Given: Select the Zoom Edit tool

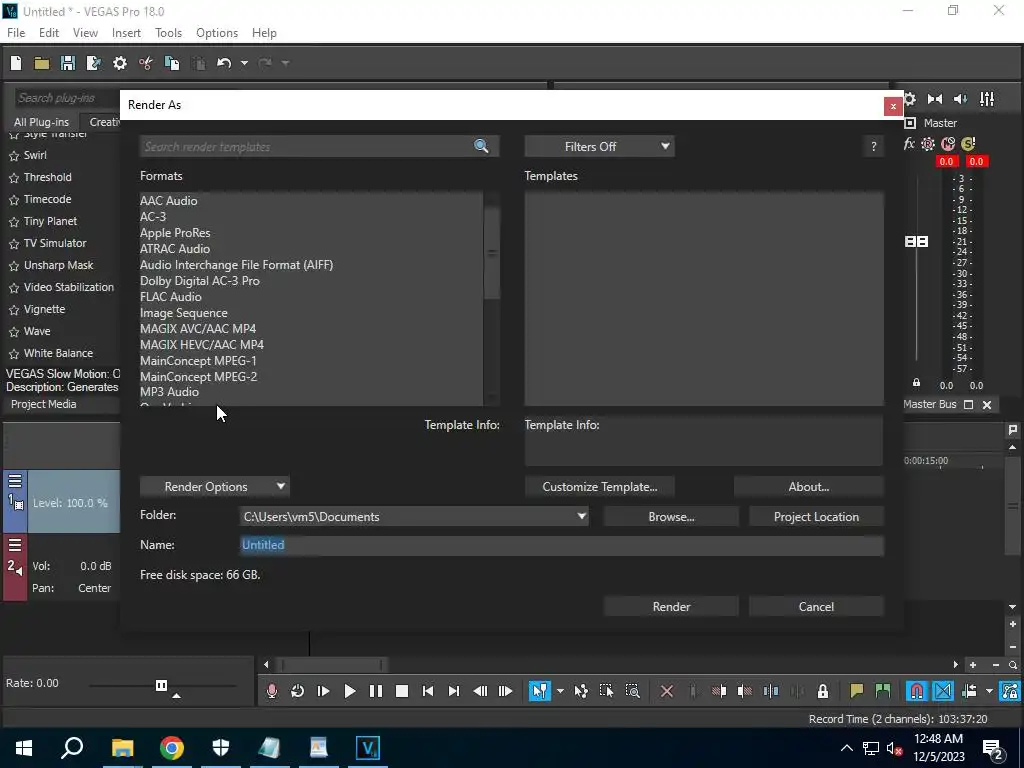Looking at the screenshot, I should 632,691.
